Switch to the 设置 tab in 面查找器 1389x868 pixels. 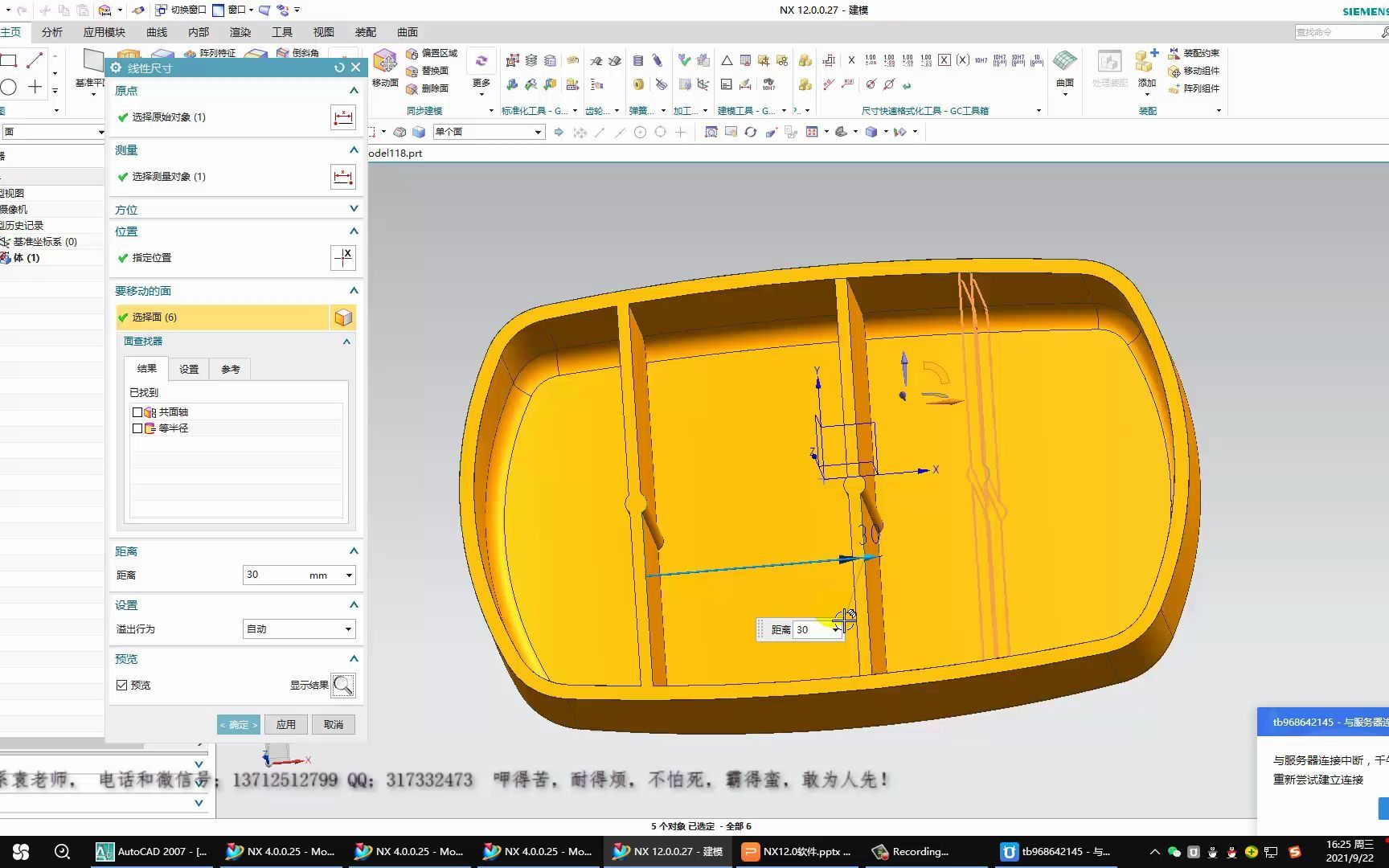(x=189, y=368)
